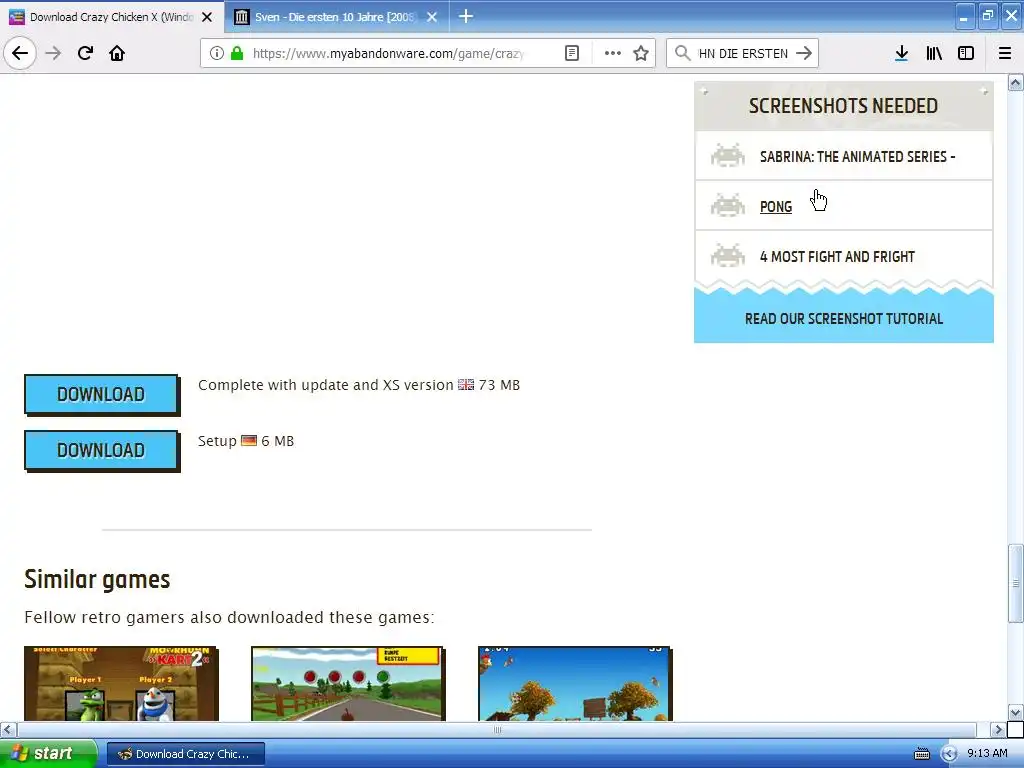Reload the current page

85,53
